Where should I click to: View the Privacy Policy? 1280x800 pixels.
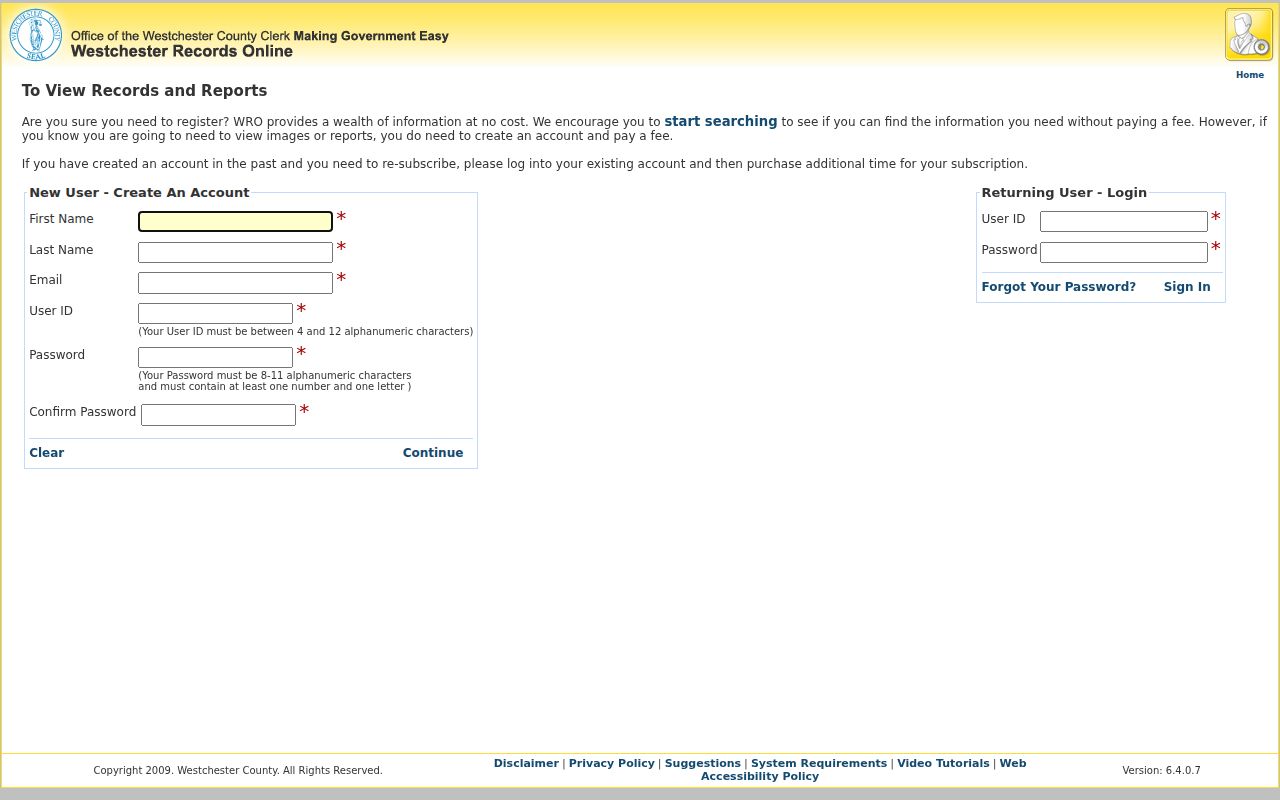pos(612,763)
